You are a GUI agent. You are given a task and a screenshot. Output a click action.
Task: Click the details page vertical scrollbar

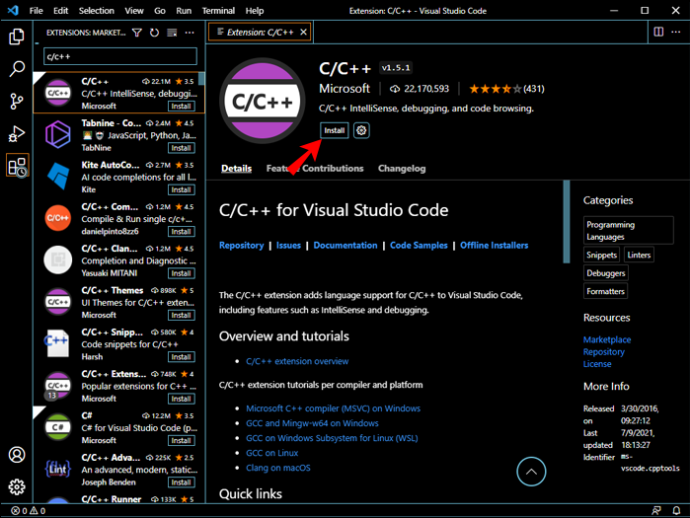(566, 222)
